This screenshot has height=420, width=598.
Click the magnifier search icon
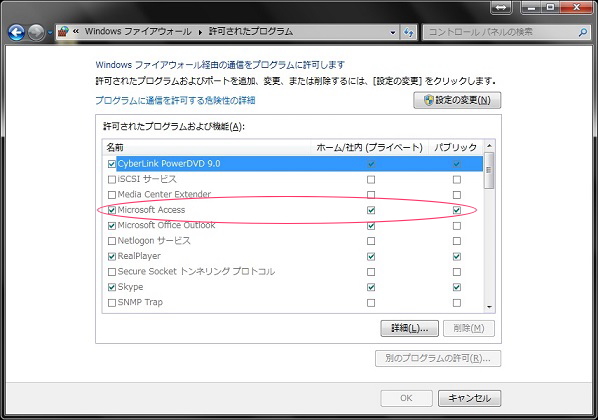tap(582, 32)
